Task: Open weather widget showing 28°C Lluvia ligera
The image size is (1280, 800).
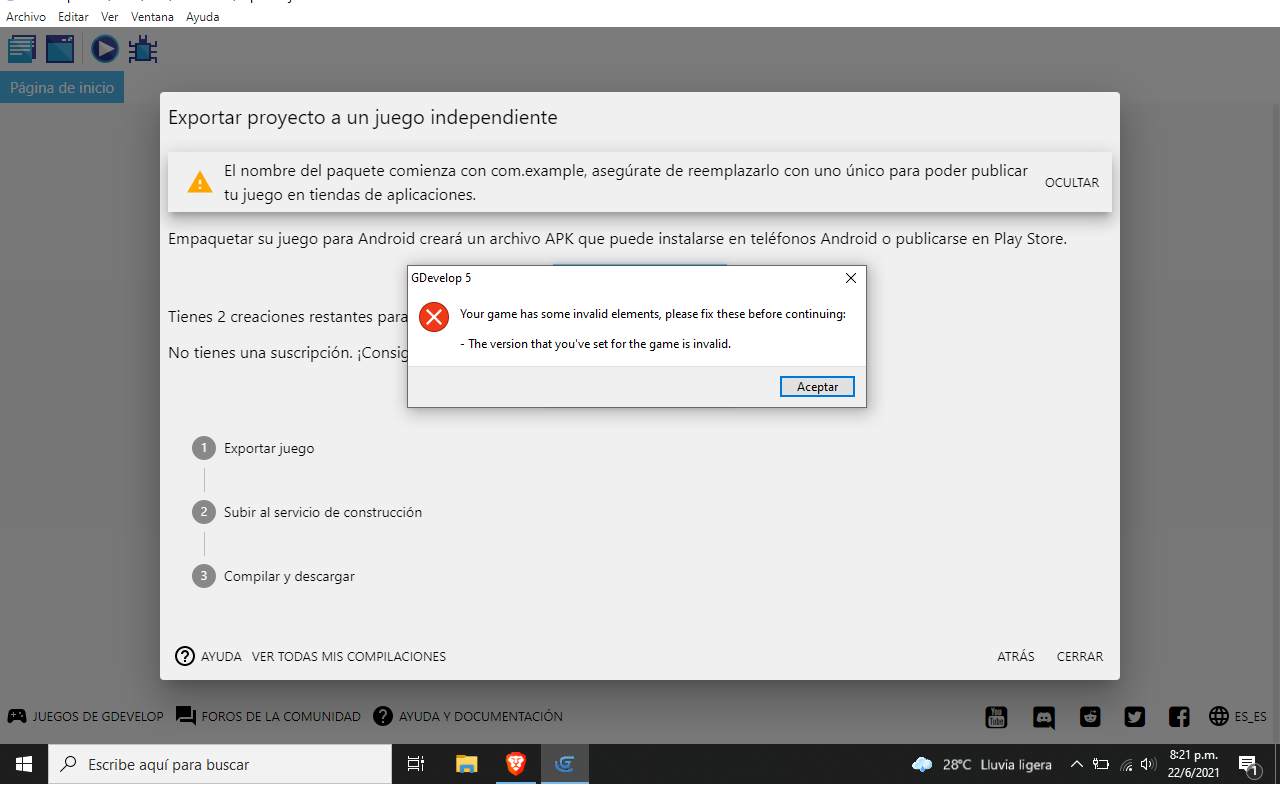Action: [x=982, y=764]
